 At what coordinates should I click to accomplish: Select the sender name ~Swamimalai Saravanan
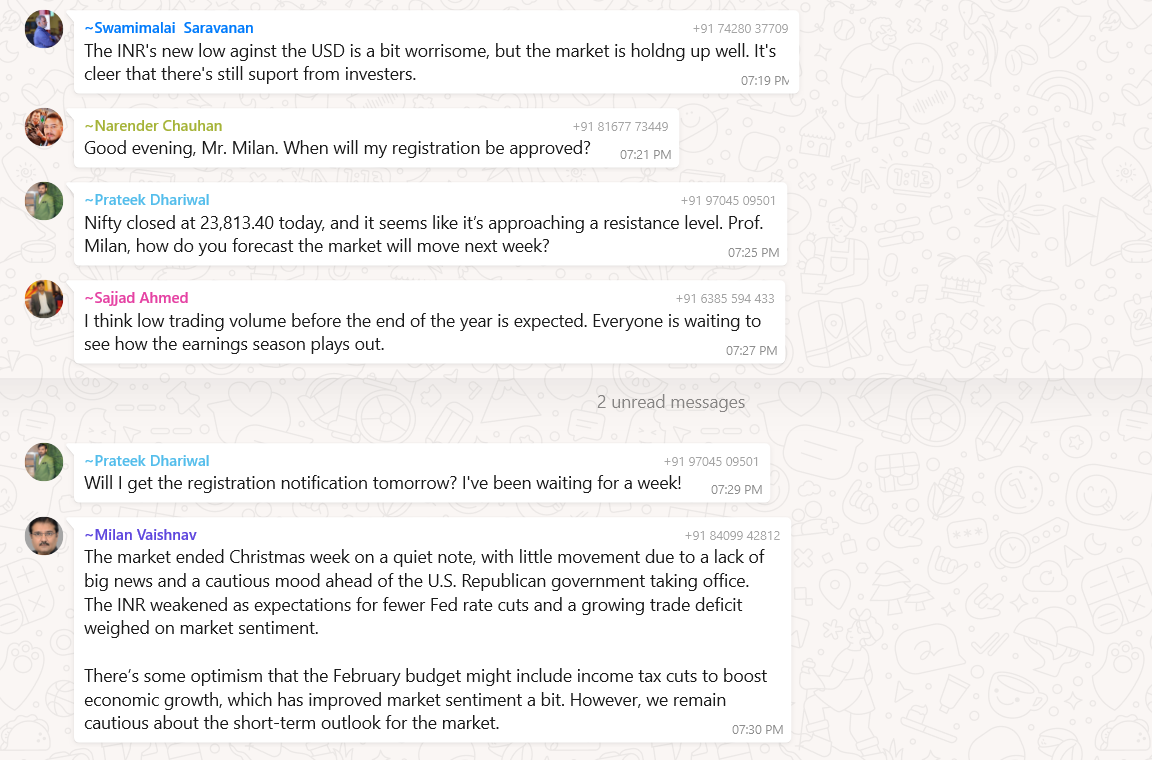point(168,28)
